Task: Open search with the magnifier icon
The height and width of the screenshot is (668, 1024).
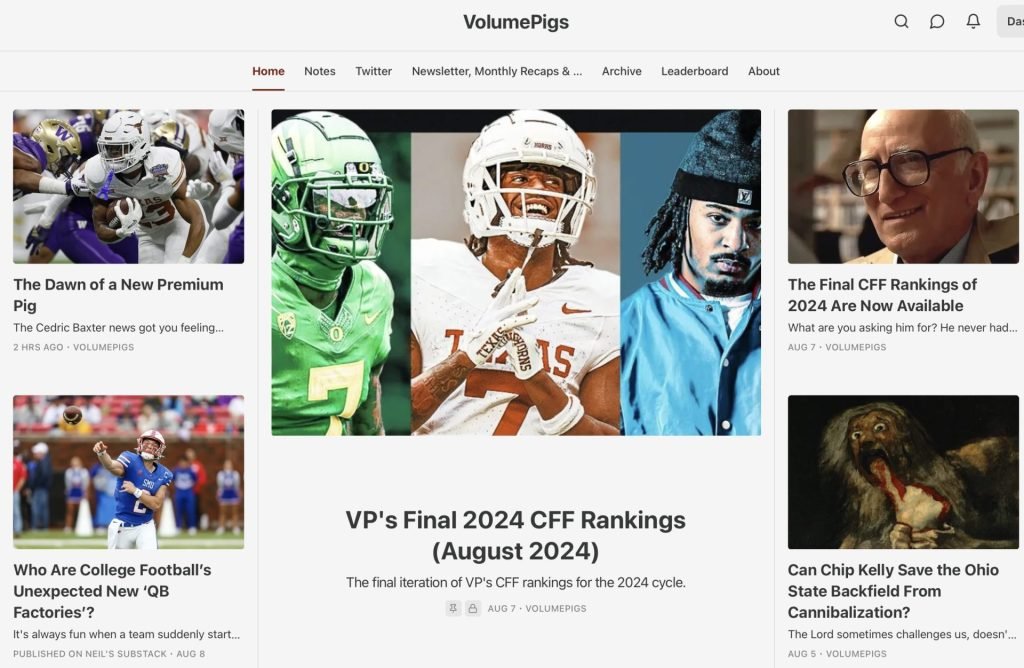Action: pos(901,22)
